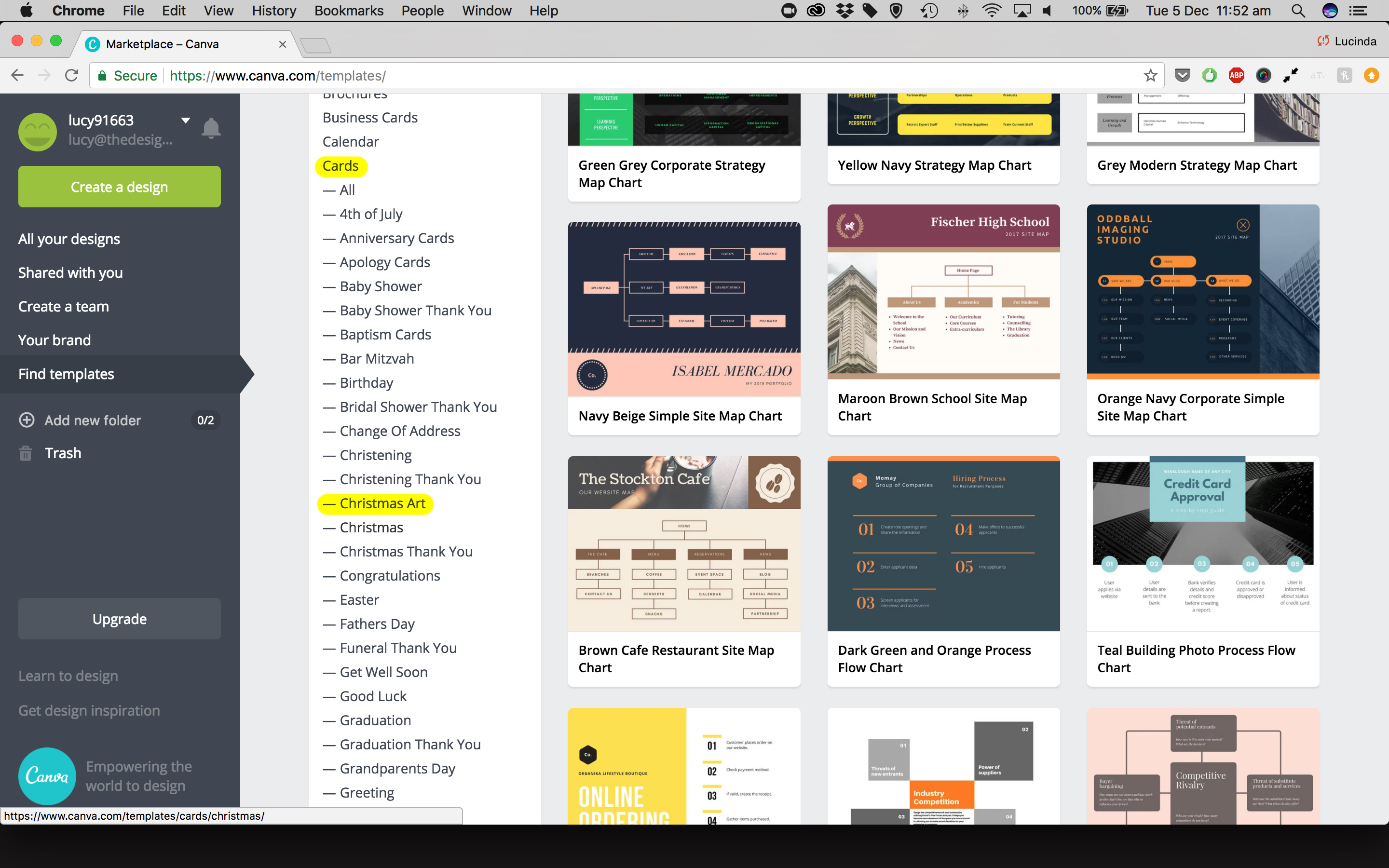Viewport: 1389px width, 868px height.
Task: Open the account dropdown arrow next to lucy91663
Action: 185,121
